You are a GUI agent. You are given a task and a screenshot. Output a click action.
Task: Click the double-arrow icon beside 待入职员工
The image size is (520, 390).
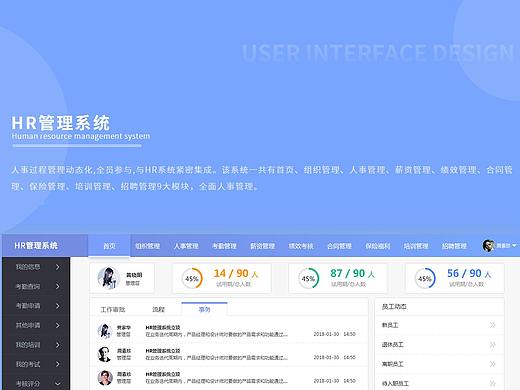pyautogui.click(x=493, y=383)
